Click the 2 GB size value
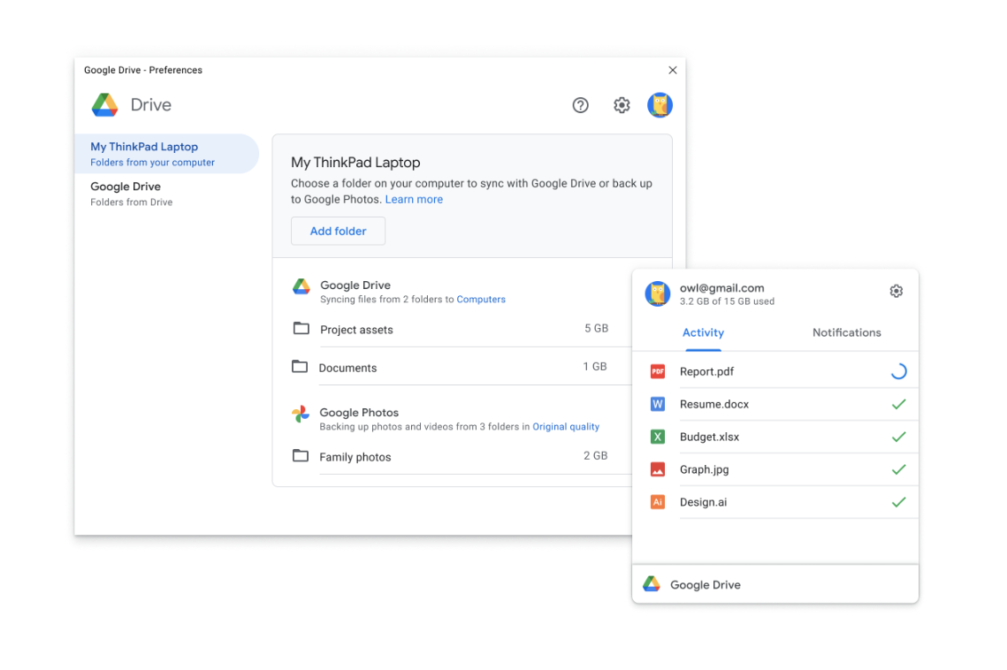The image size is (1007, 670). point(595,455)
